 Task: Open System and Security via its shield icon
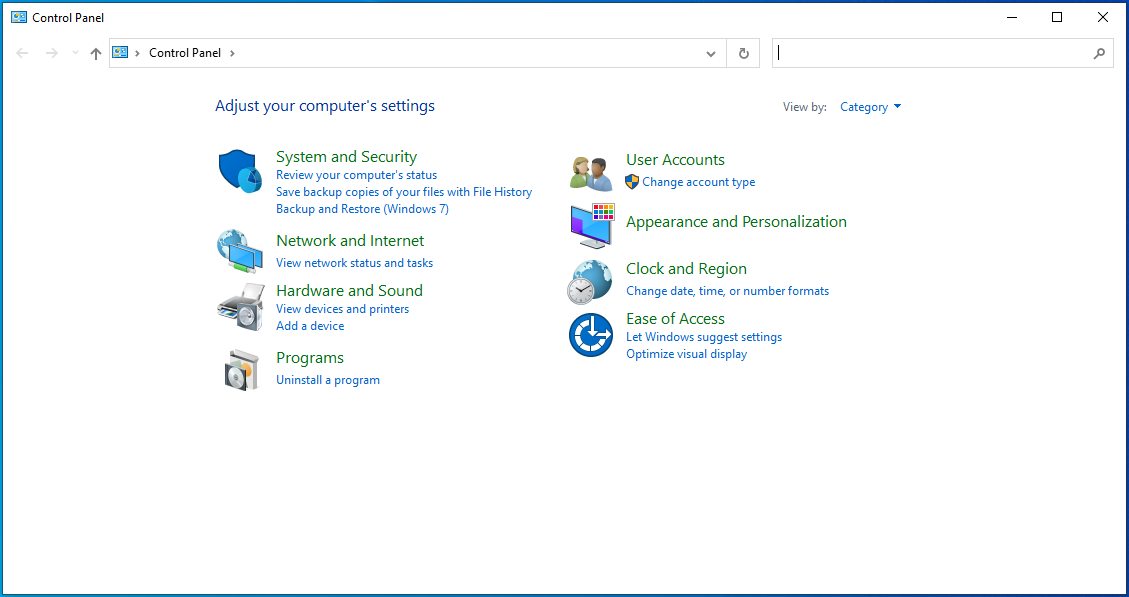click(x=239, y=171)
